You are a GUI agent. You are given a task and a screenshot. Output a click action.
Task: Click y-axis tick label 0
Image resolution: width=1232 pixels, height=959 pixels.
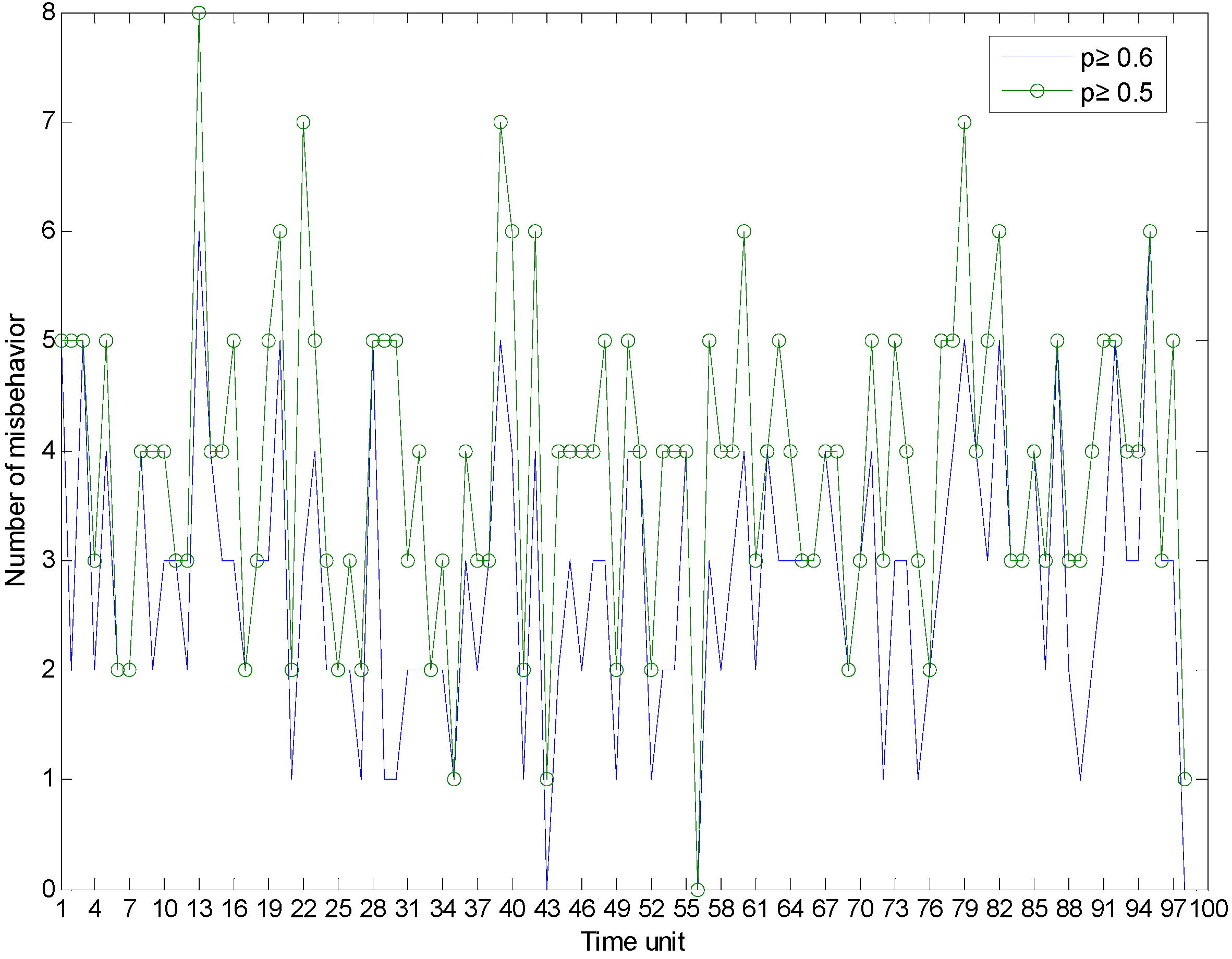(x=49, y=889)
